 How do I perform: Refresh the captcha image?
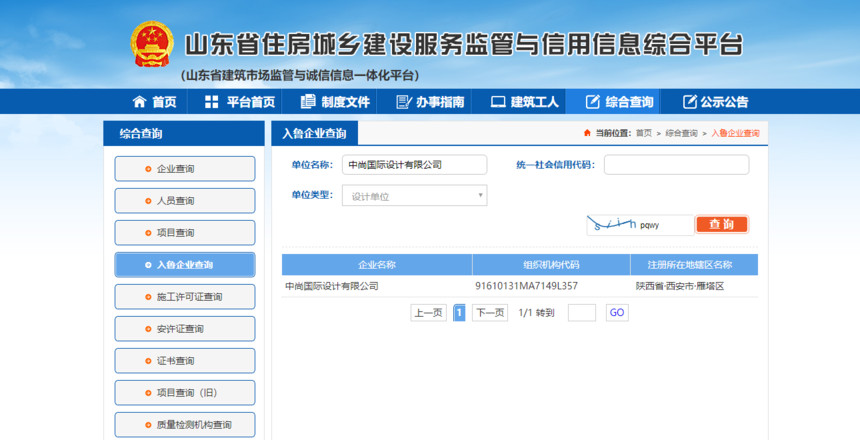[x=639, y=225]
